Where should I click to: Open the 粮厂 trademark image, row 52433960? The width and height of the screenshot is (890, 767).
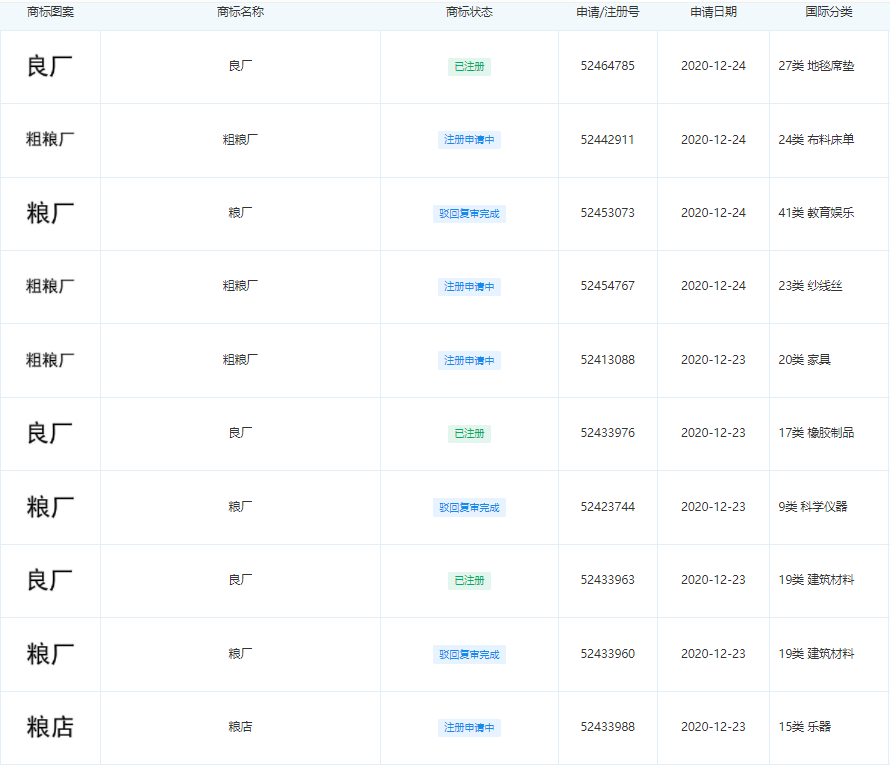[x=50, y=655]
